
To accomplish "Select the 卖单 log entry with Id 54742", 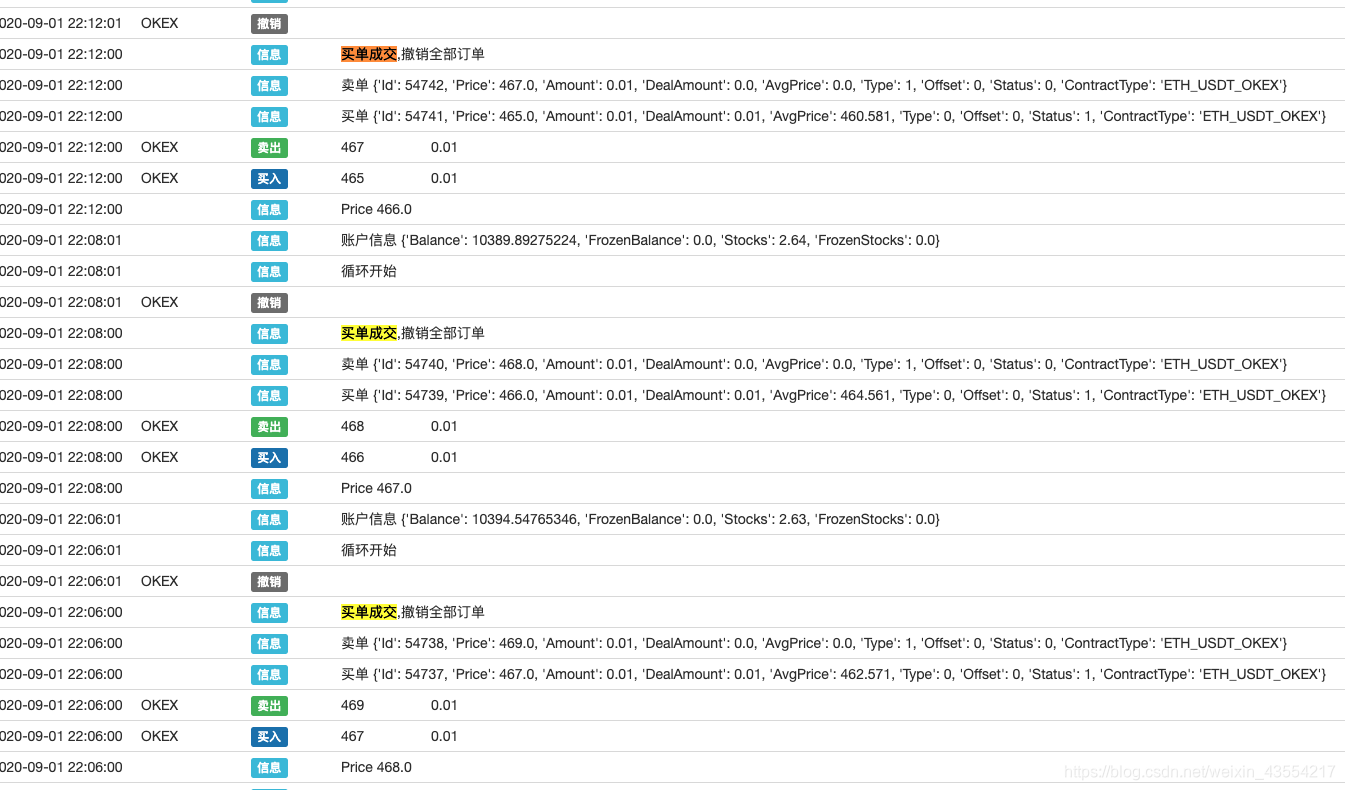I will (814, 85).
